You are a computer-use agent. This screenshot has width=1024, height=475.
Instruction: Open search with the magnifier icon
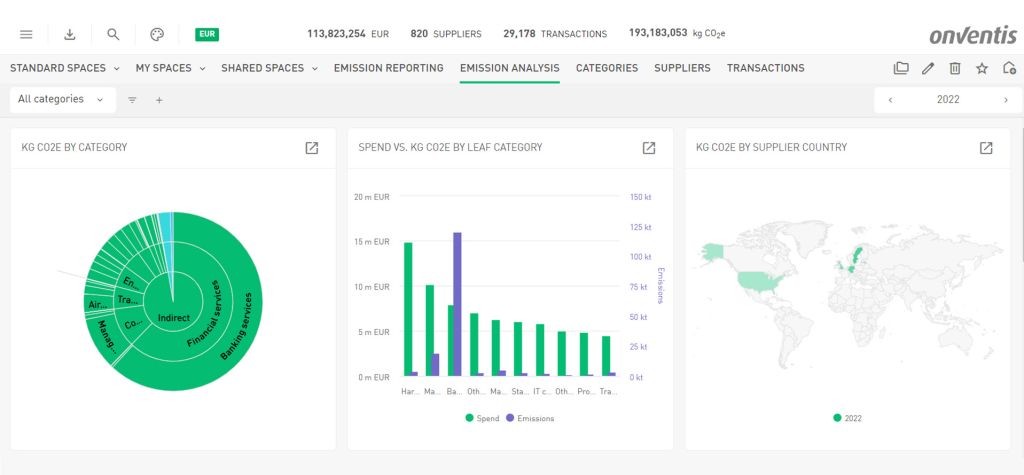(113, 34)
